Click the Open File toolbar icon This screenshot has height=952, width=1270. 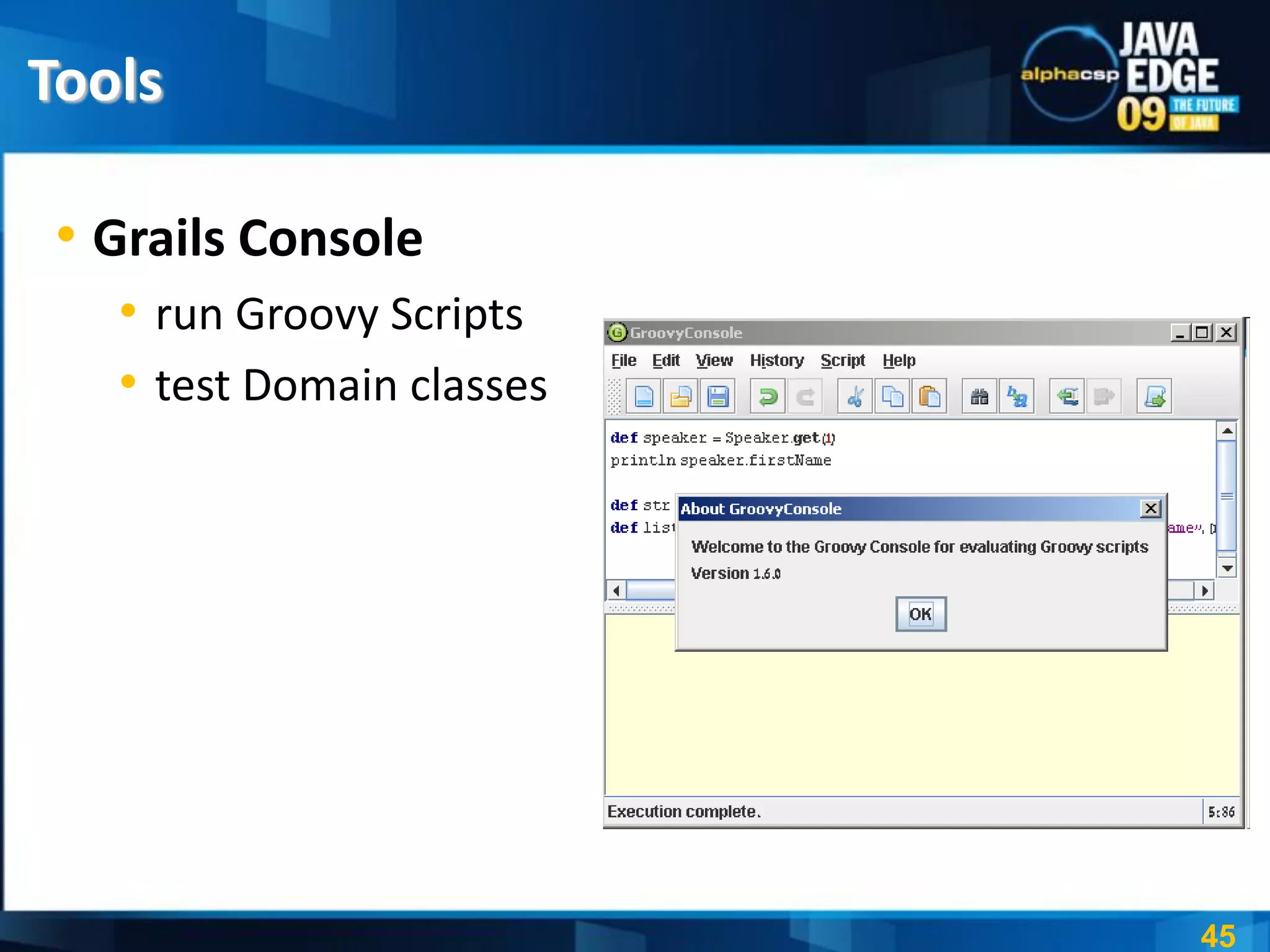(x=681, y=396)
